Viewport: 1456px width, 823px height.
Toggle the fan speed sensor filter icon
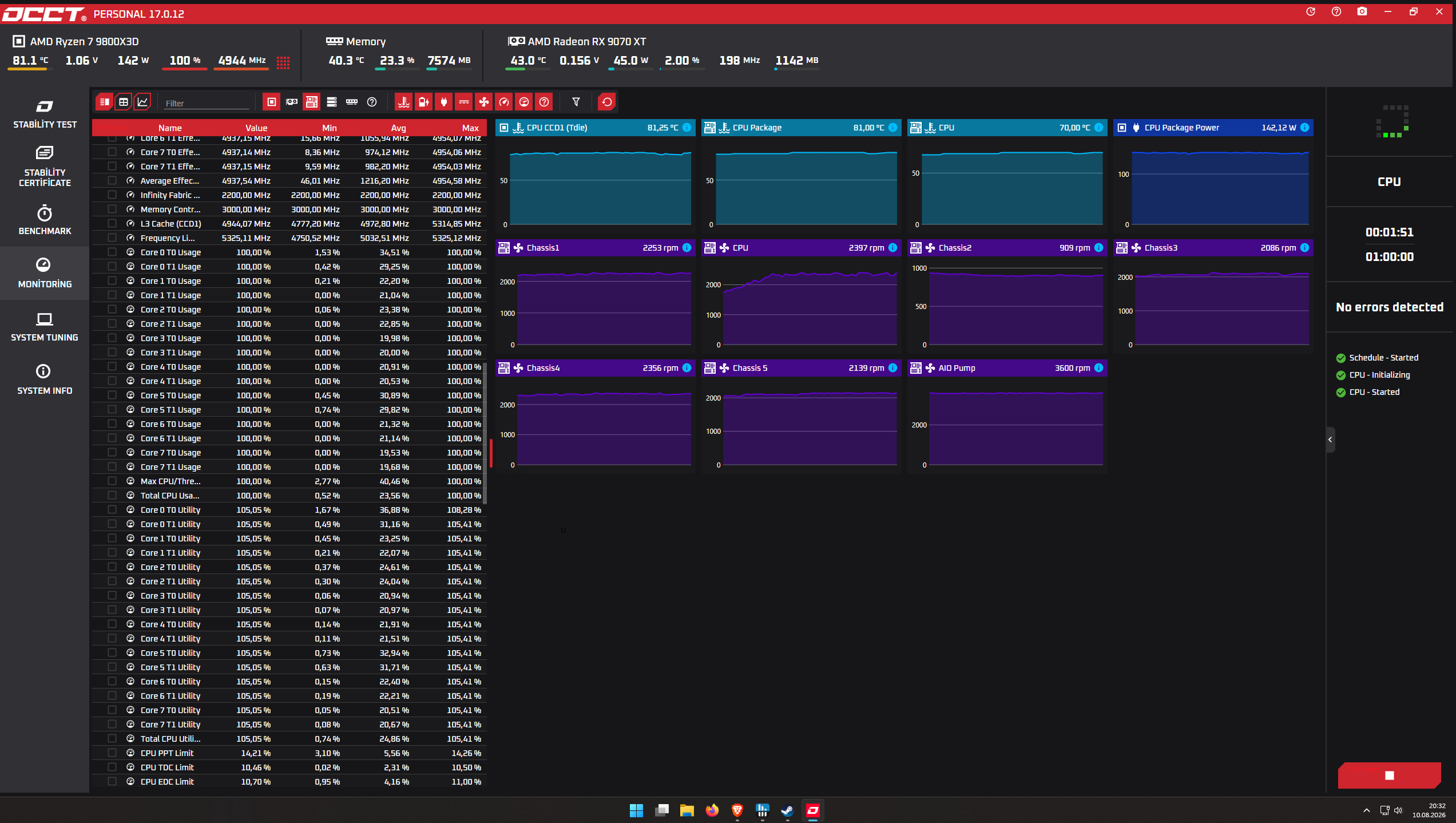[484, 102]
